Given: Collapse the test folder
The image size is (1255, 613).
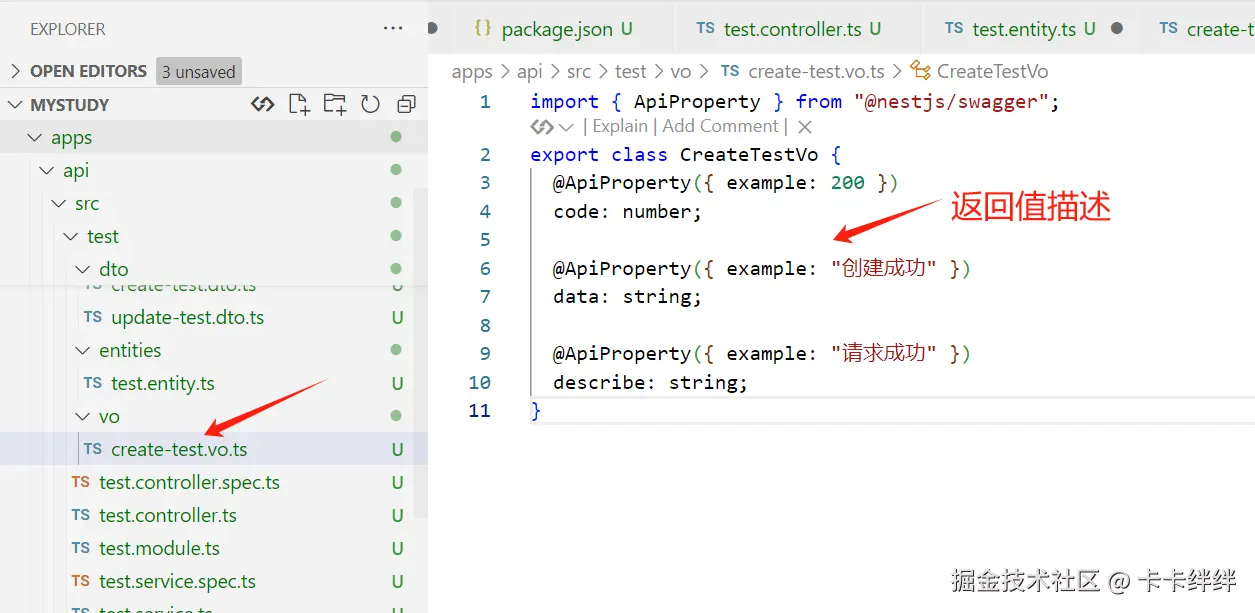Looking at the screenshot, I should pos(71,236).
